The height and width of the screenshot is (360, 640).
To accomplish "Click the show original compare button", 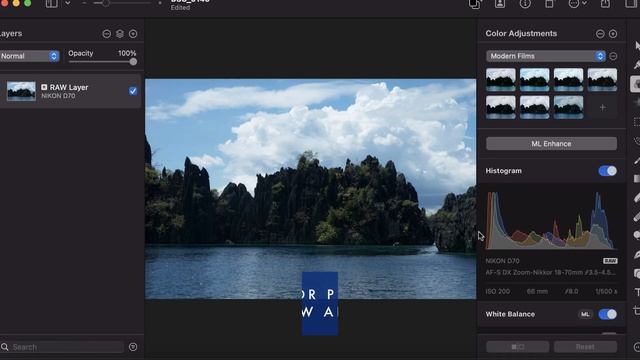I will tap(518, 347).
